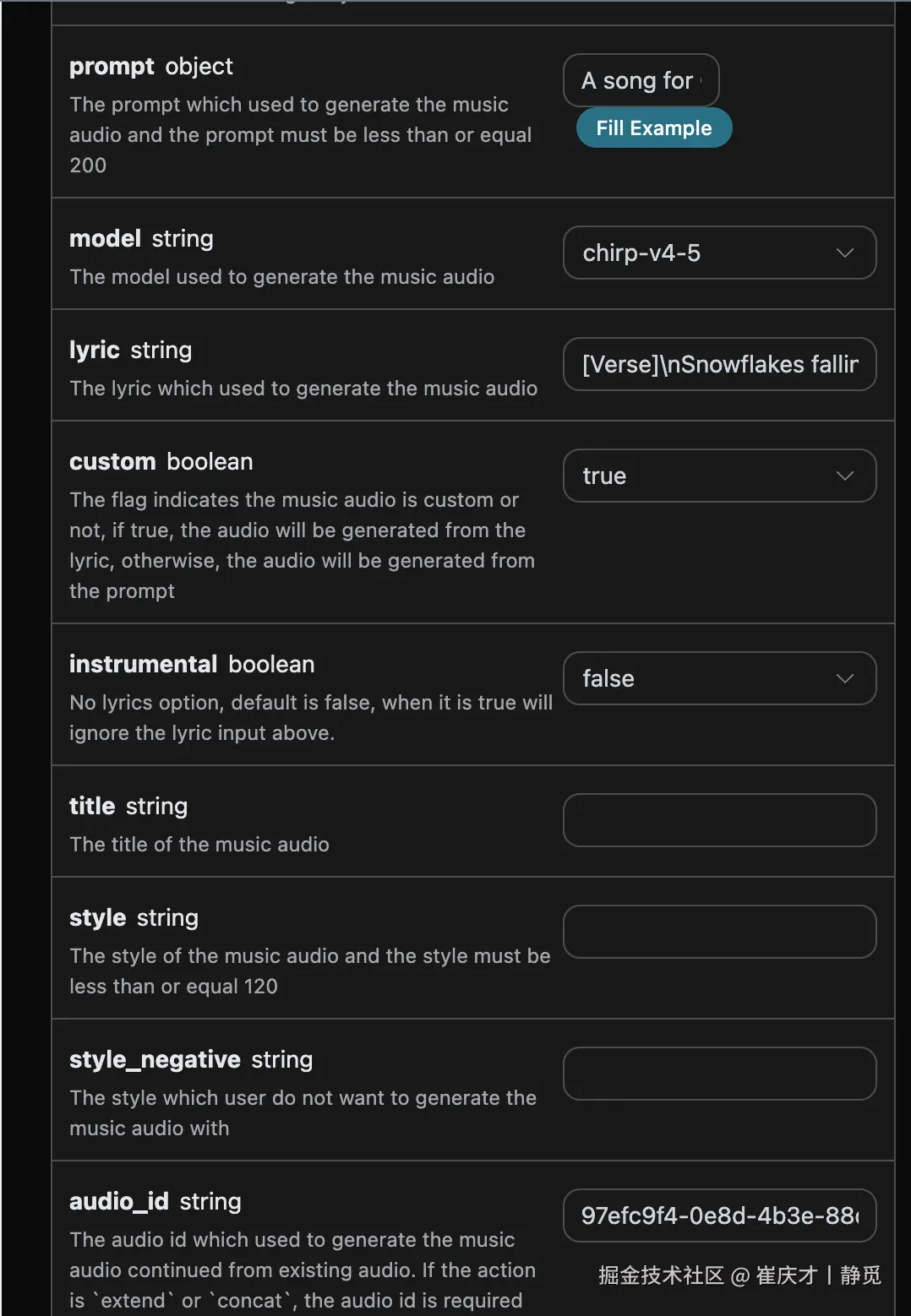Click the chevron arrow in instrumental dropdown

click(x=844, y=678)
